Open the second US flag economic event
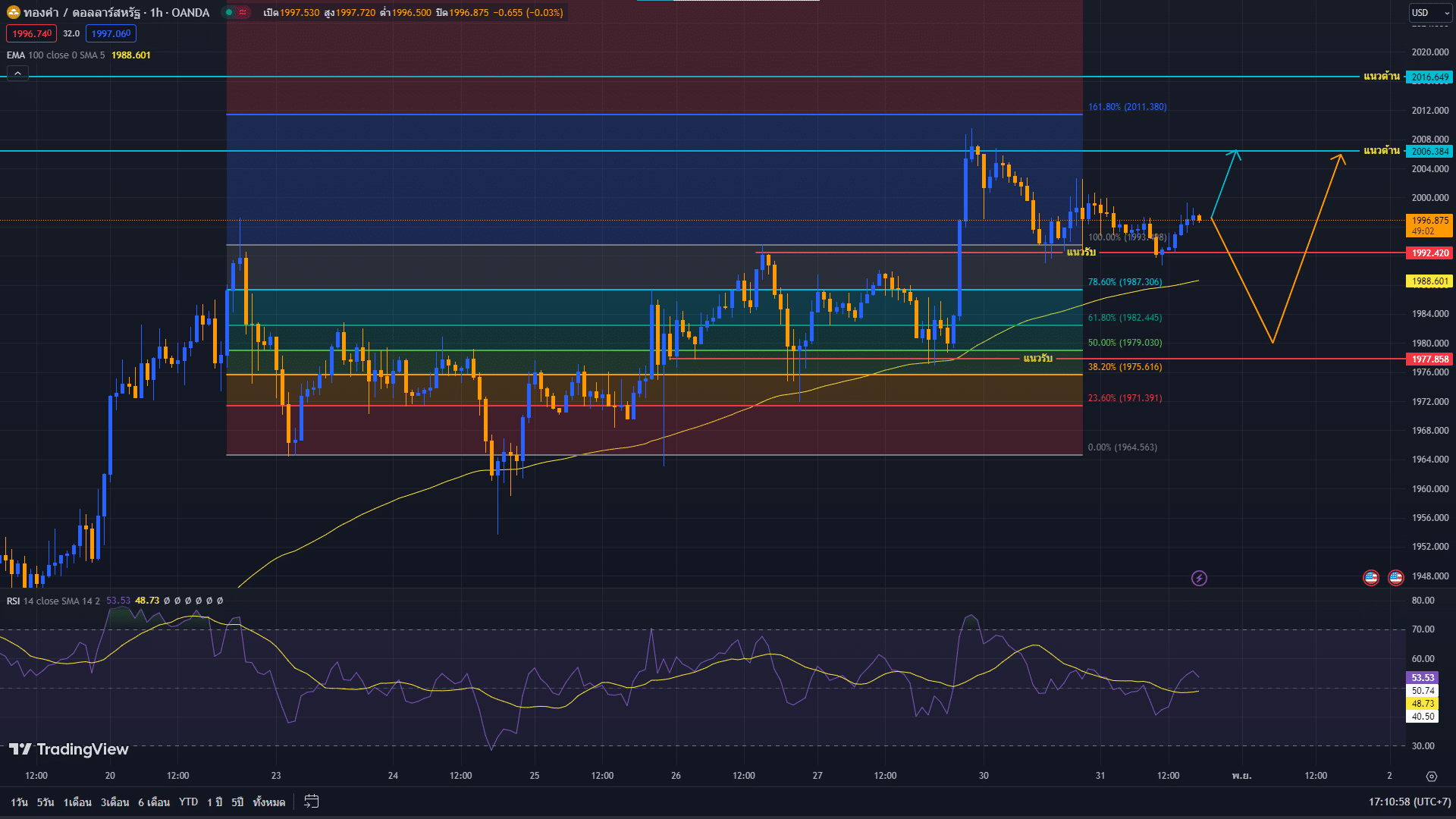Screen dimensions: 1456x819 coord(1395,578)
